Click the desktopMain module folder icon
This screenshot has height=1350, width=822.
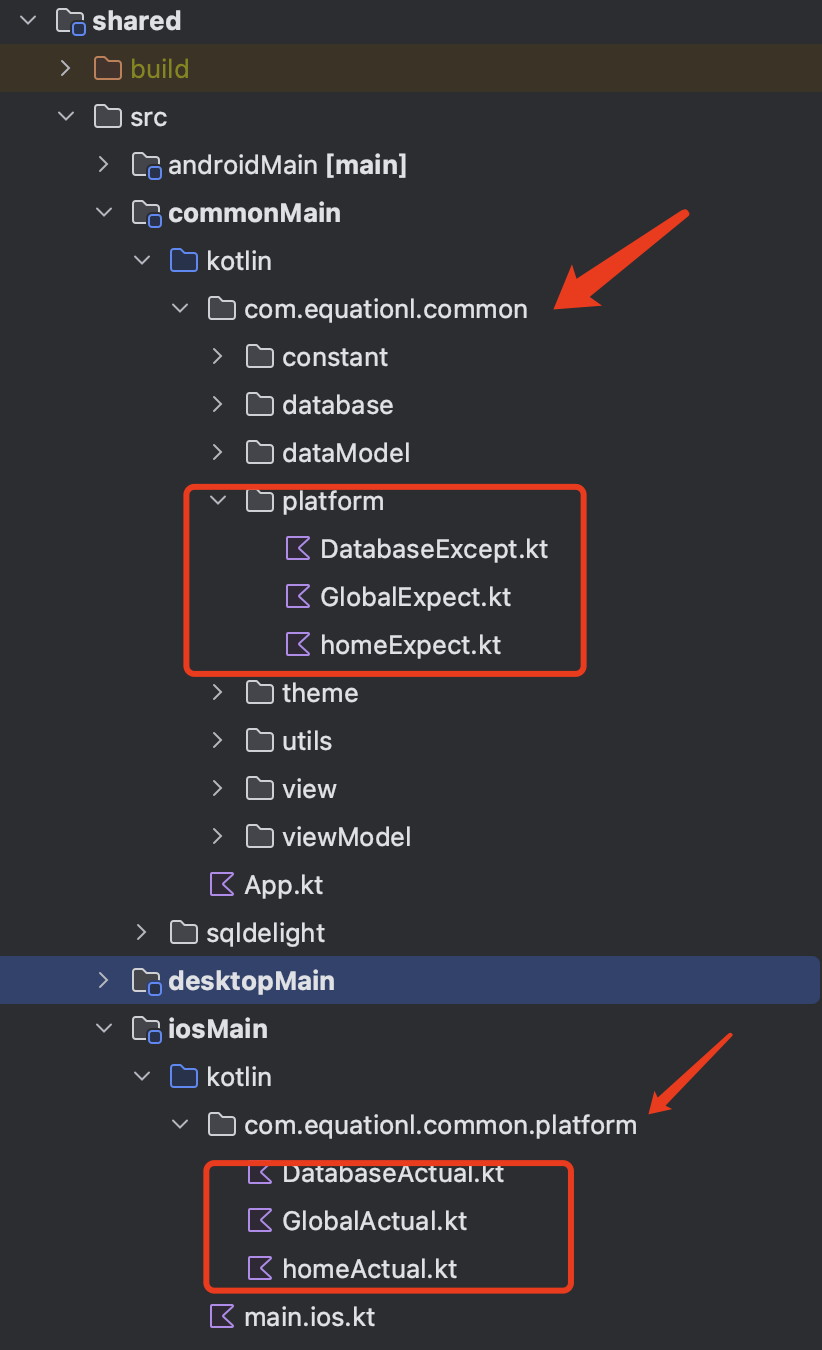146,981
